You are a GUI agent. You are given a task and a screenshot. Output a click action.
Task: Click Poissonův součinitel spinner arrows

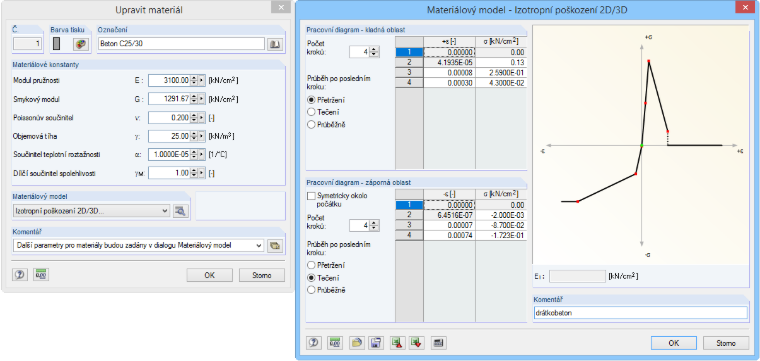(194, 118)
